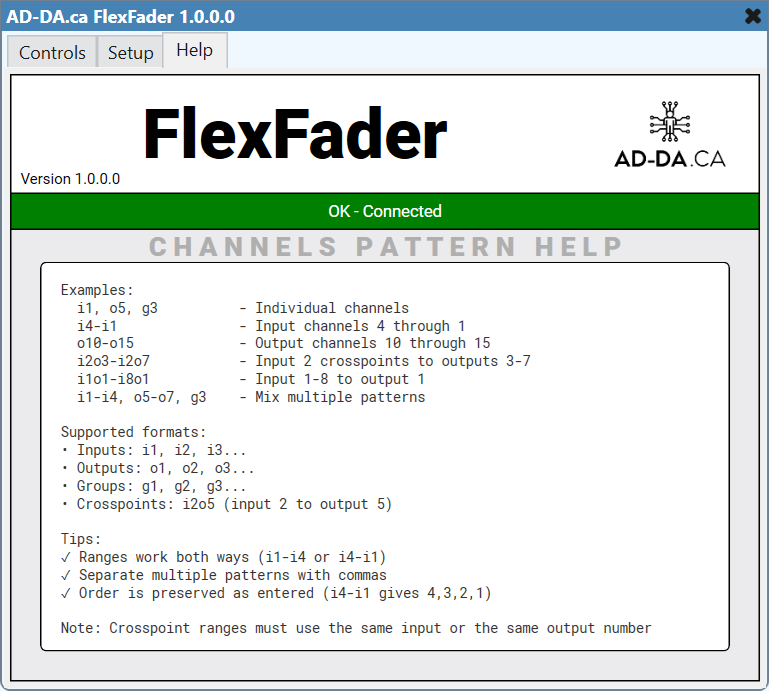Click the AD-DA.CA circuit logo
Image resolution: width=769 pixels, height=691 pixels.
[669, 135]
